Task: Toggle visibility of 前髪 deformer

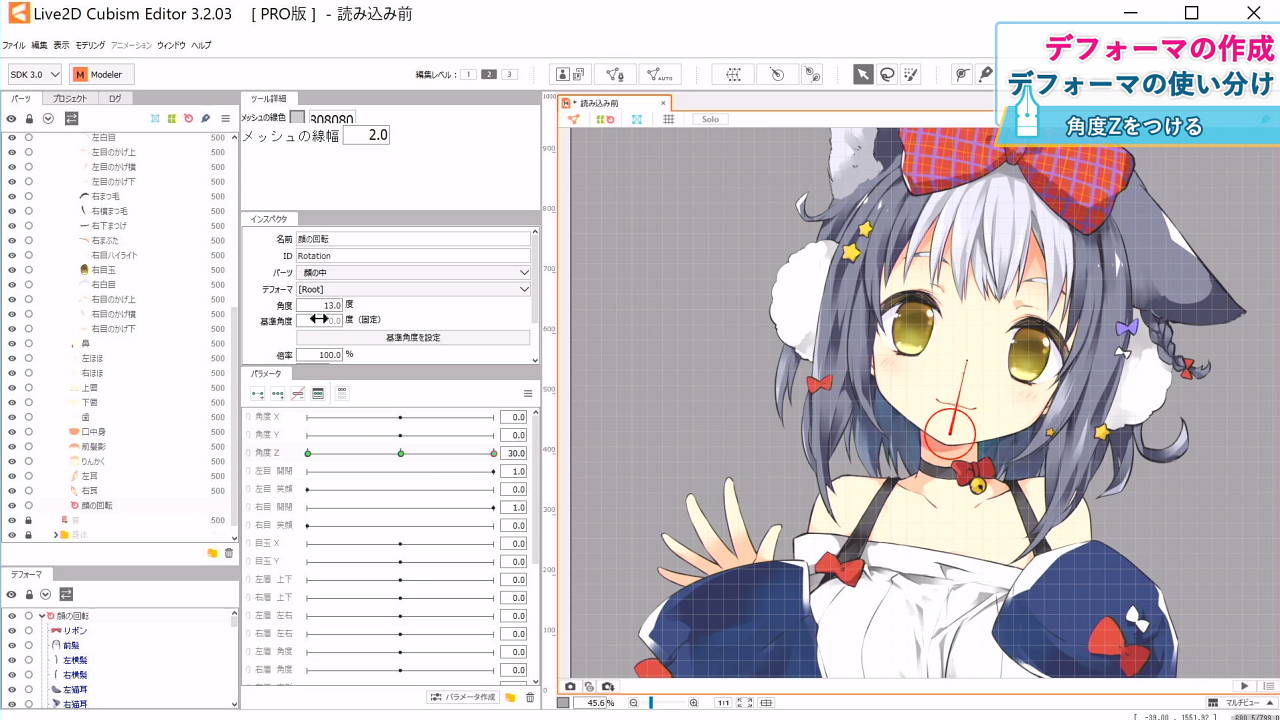Action: pyautogui.click(x=12, y=646)
